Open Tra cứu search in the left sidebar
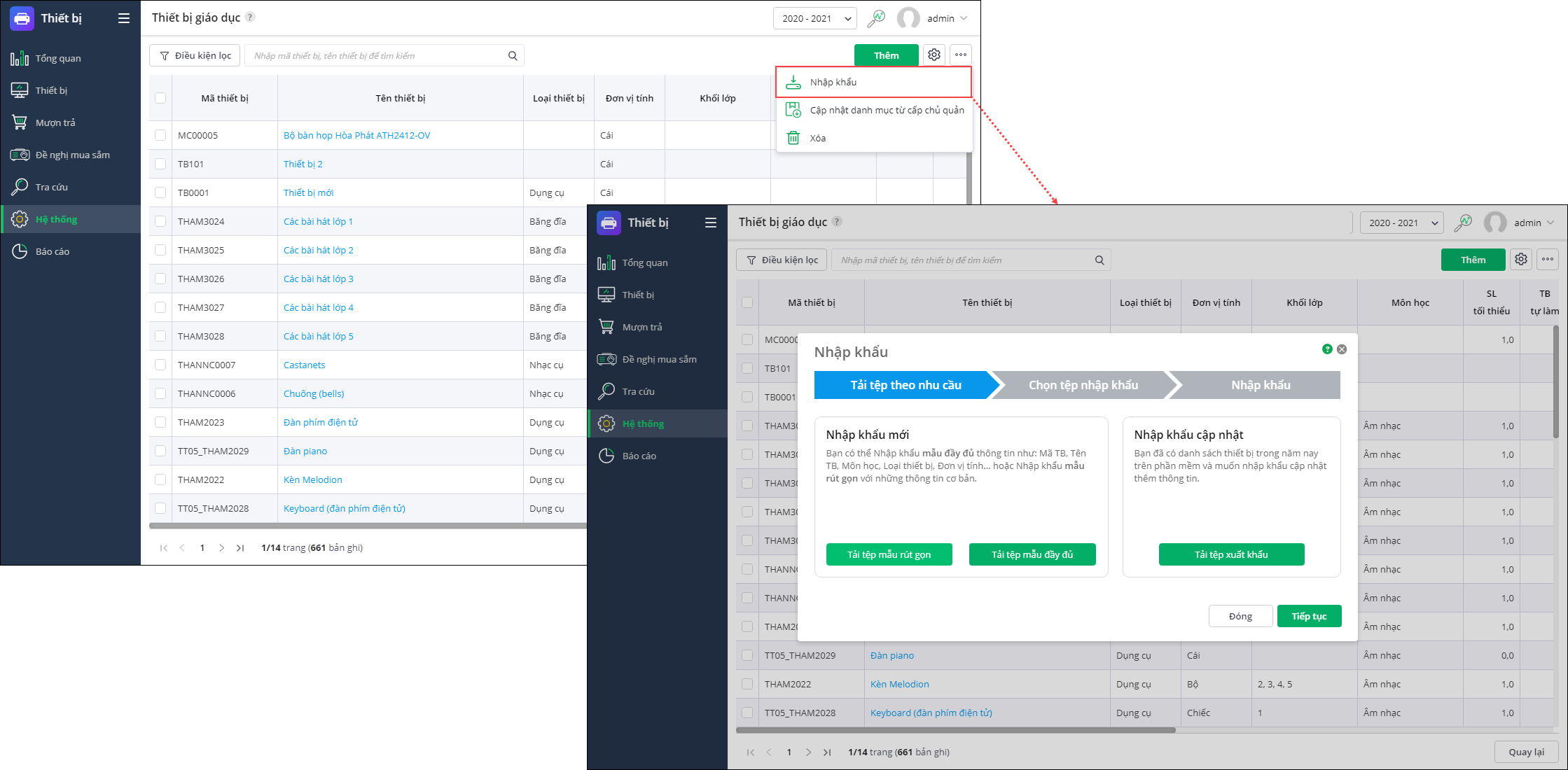 click(x=51, y=187)
